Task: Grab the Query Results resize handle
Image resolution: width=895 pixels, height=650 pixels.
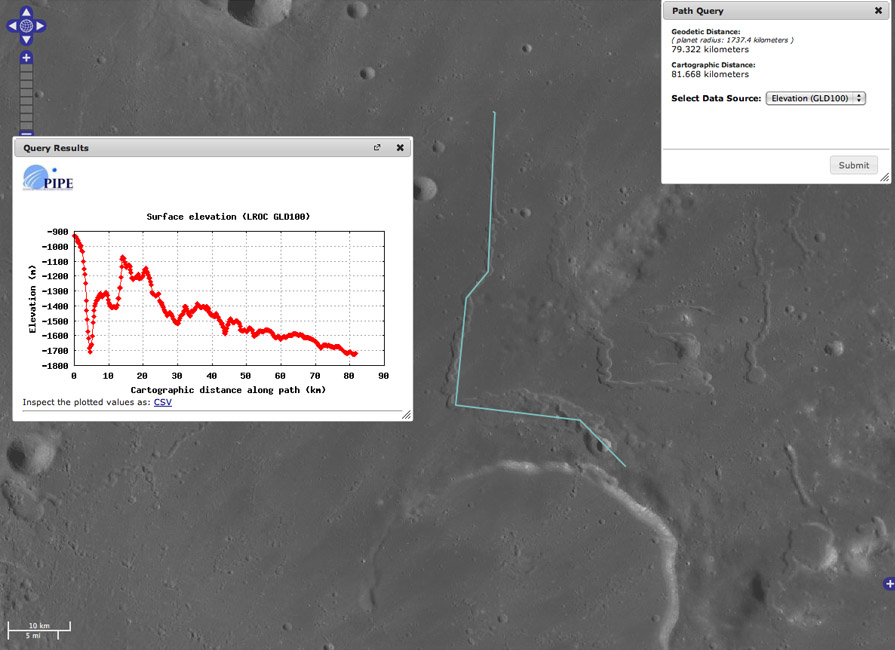Action: click(x=406, y=414)
